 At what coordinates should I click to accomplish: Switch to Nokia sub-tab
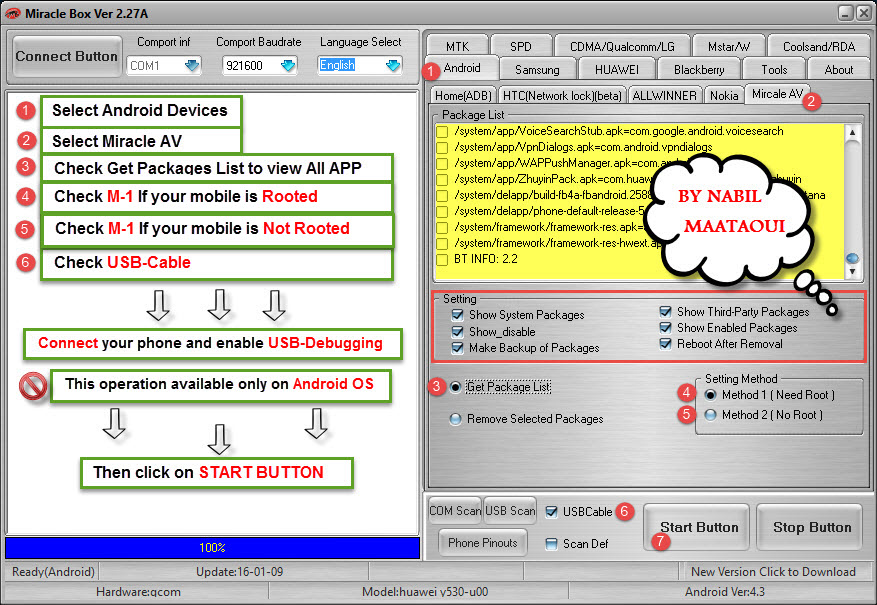[x=724, y=96]
